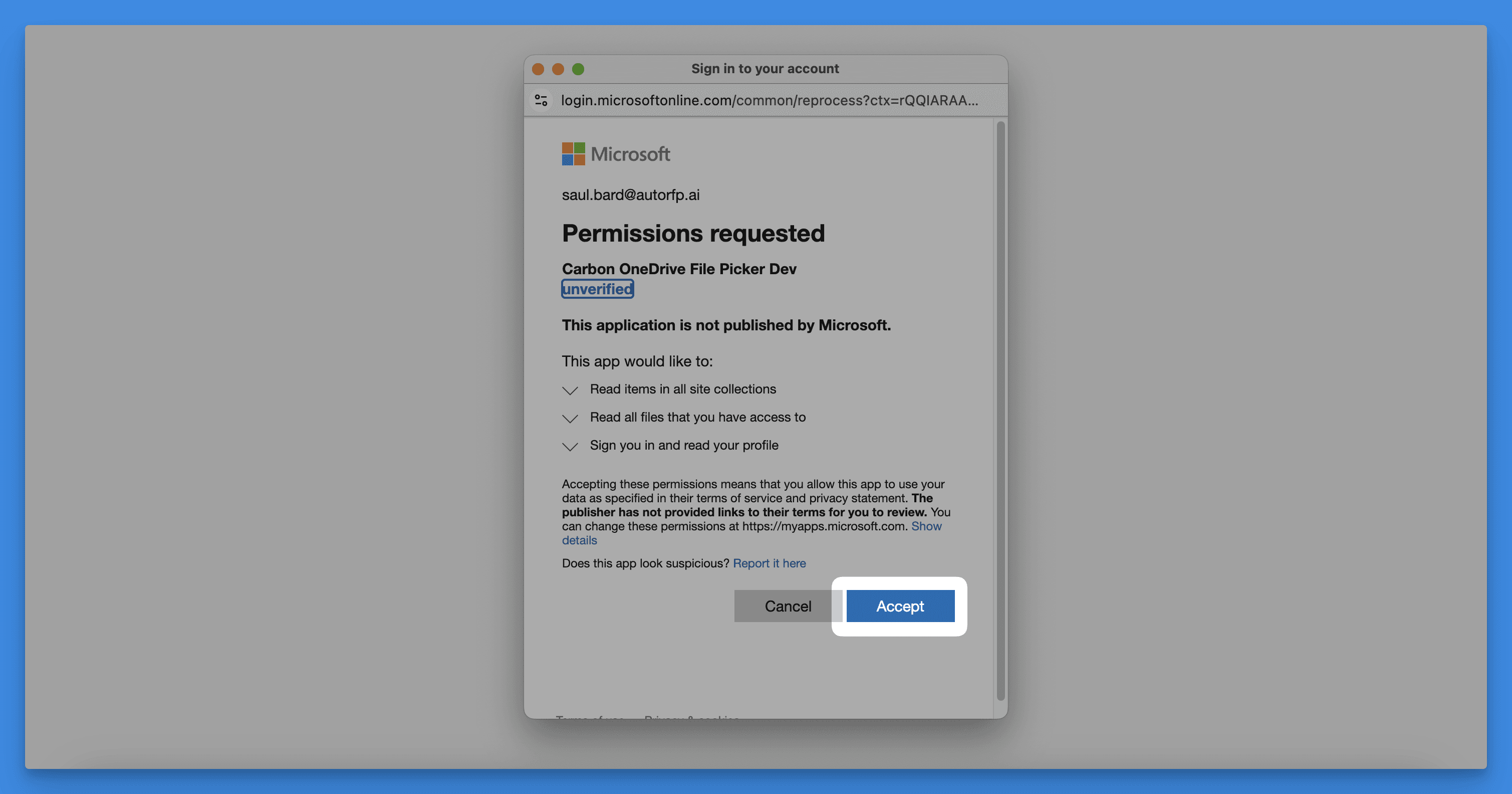
Task: Expand 'Read items in all site collections' chevron
Action: [570, 390]
